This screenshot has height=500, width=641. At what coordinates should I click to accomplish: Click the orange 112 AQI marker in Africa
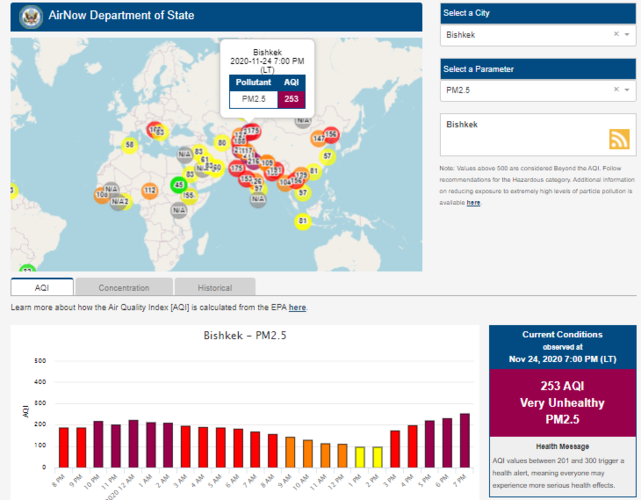149,190
